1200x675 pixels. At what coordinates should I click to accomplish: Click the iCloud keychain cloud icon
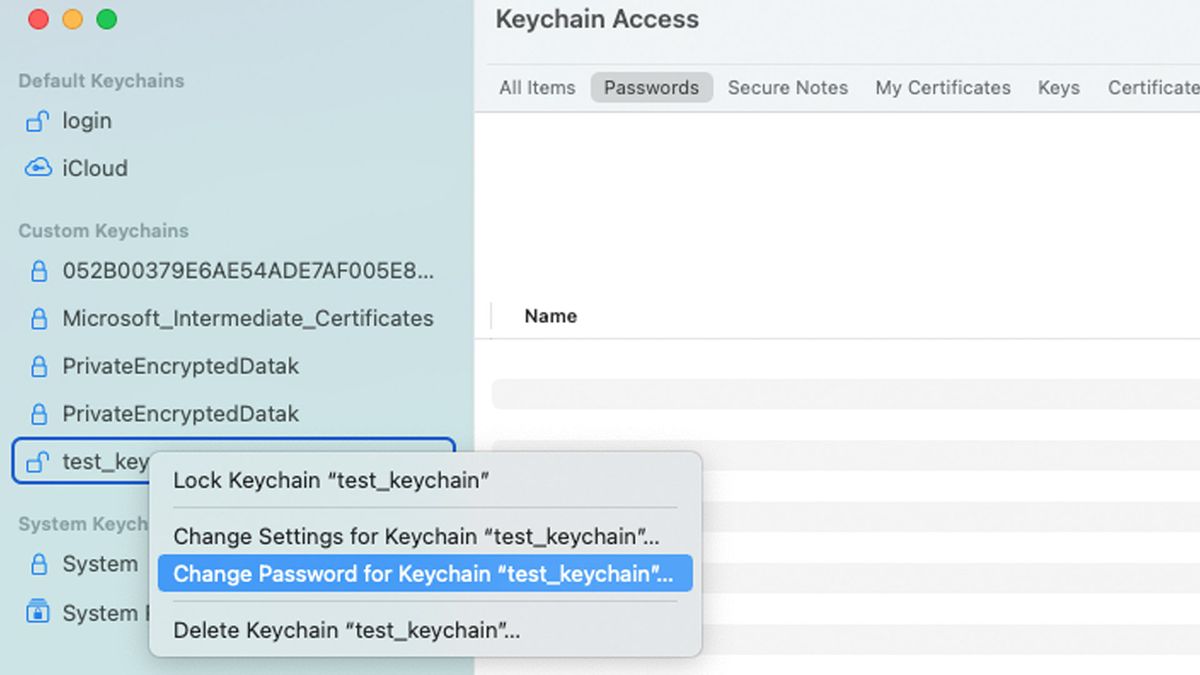point(40,168)
